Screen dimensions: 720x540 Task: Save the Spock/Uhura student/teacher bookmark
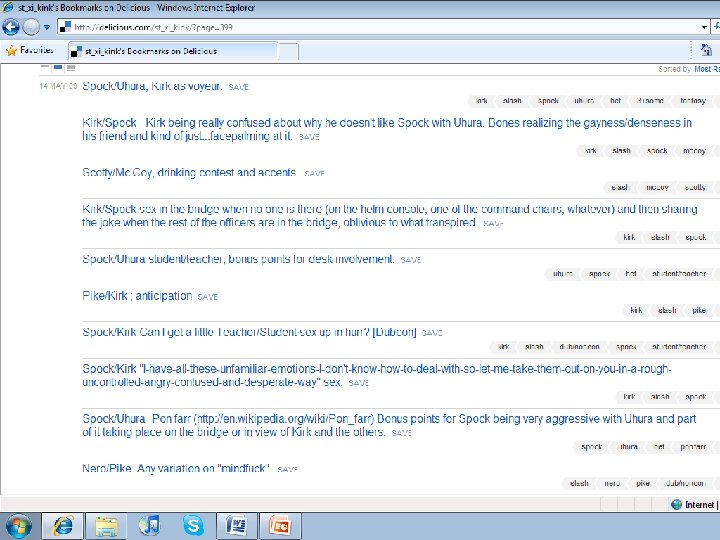point(411,260)
